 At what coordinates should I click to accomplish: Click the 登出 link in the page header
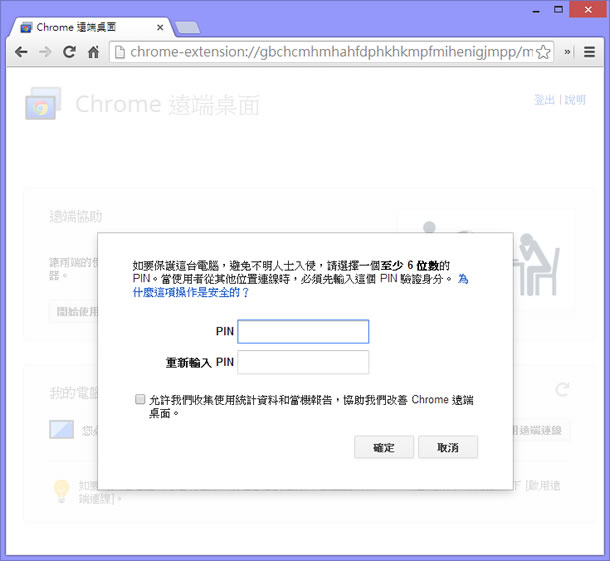[544, 100]
